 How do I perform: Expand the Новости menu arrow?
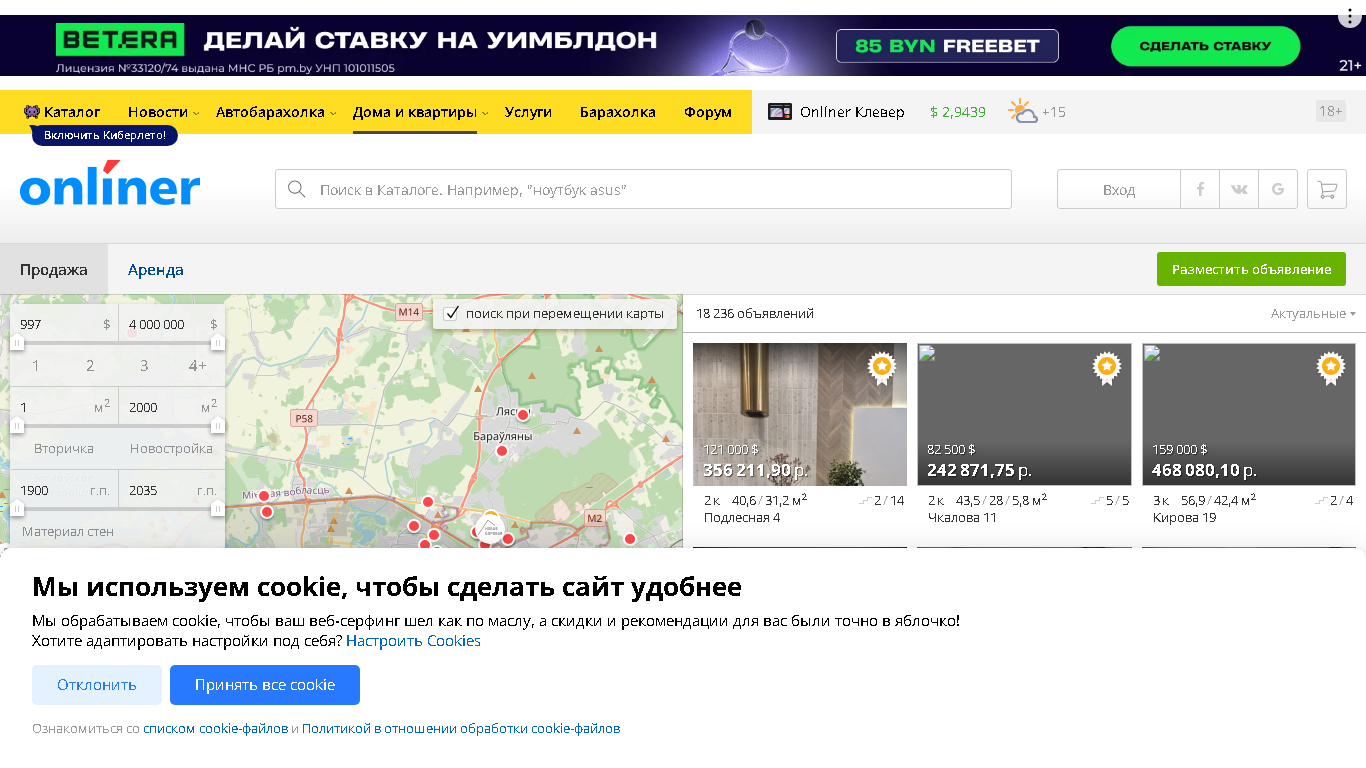coord(196,113)
